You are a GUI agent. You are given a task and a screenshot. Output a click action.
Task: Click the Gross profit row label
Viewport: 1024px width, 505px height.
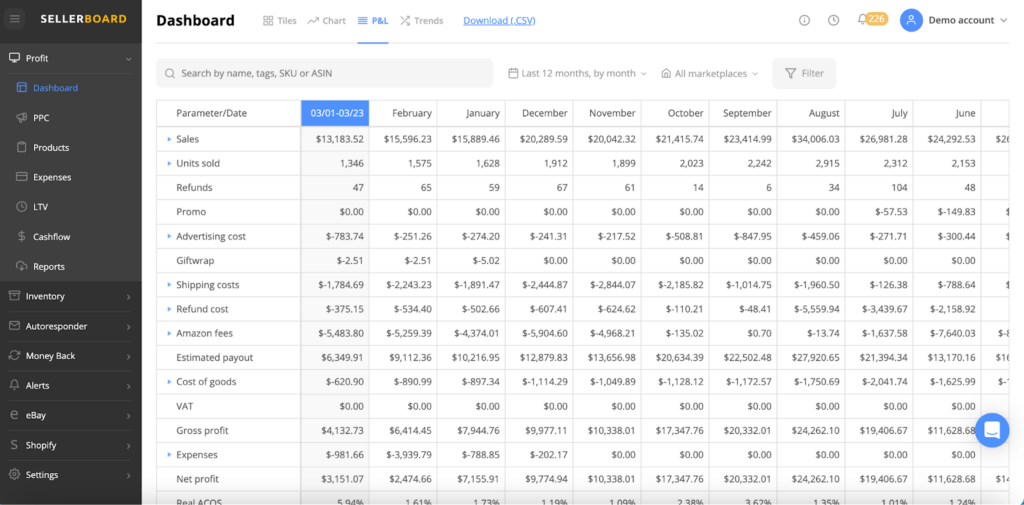click(202, 431)
